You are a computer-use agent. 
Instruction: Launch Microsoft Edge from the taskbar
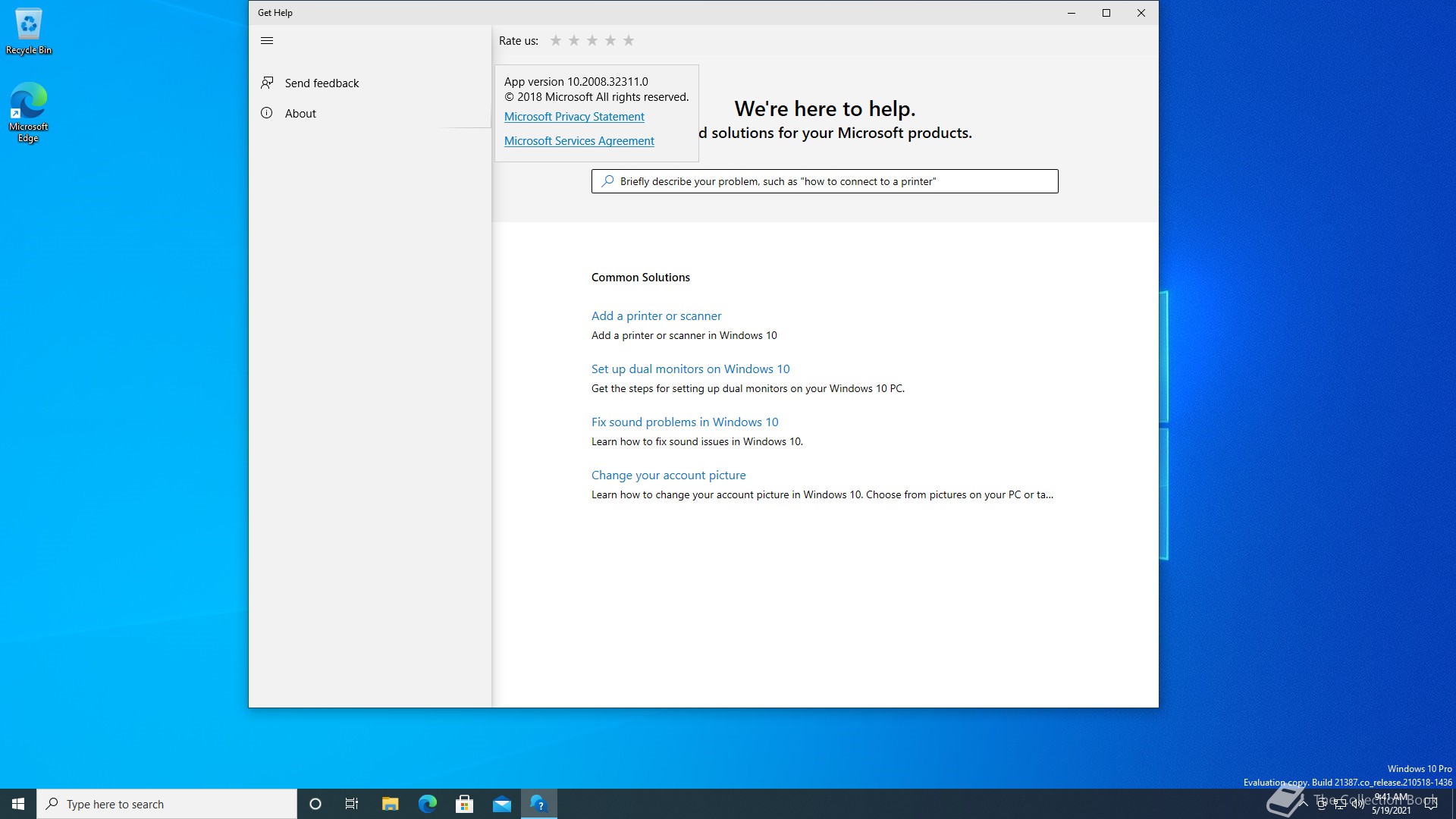click(428, 804)
